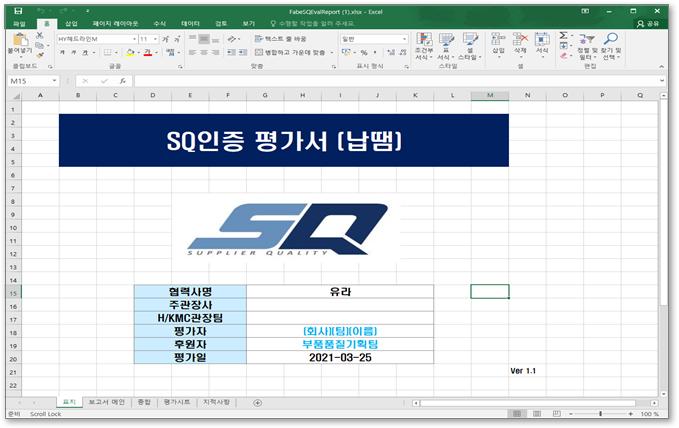Add a new sheet with plus button
Viewport: 679px width, 428px height.
(257, 402)
